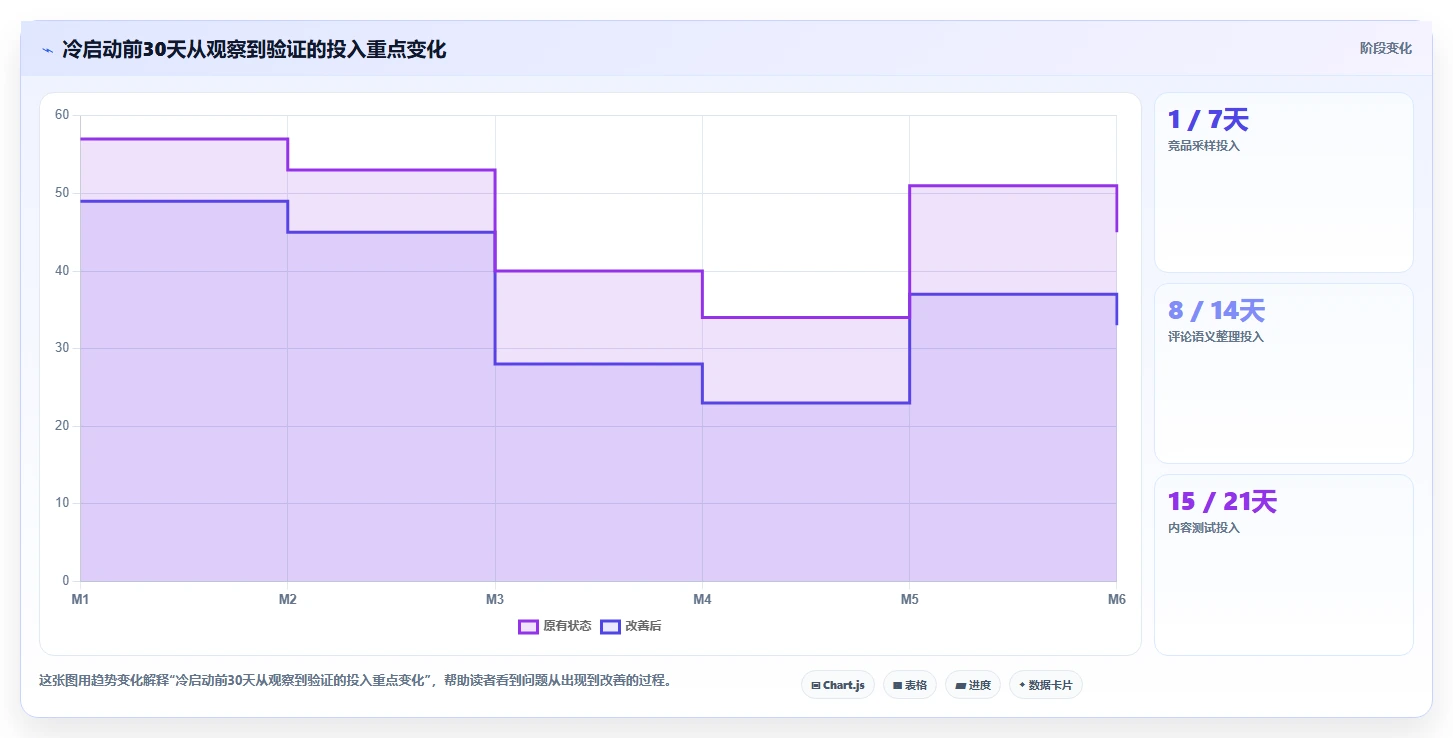
Task: Click the 30 y-axis tick label
Action: 62,348
